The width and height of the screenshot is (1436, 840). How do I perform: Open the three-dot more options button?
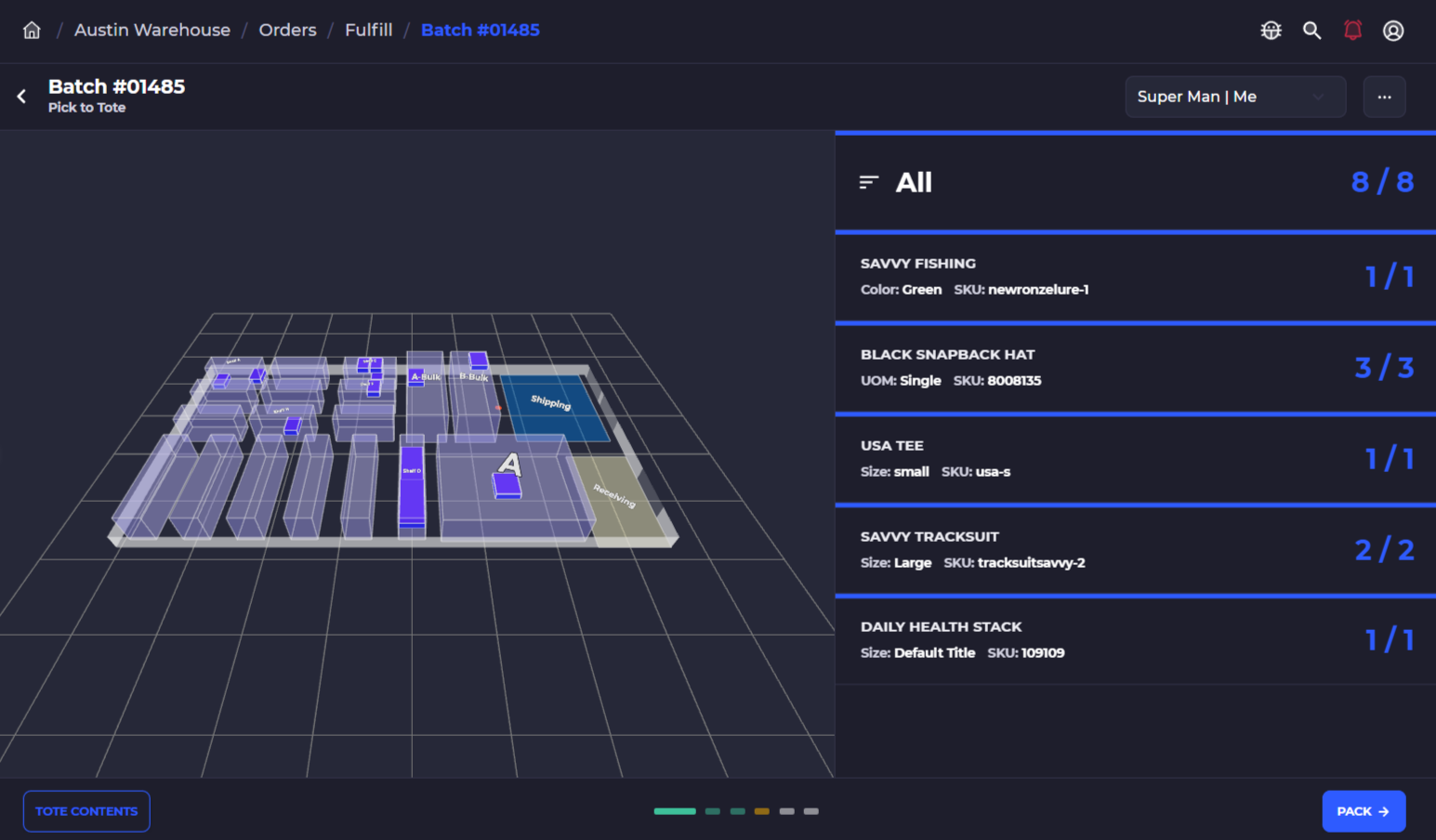(1384, 97)
